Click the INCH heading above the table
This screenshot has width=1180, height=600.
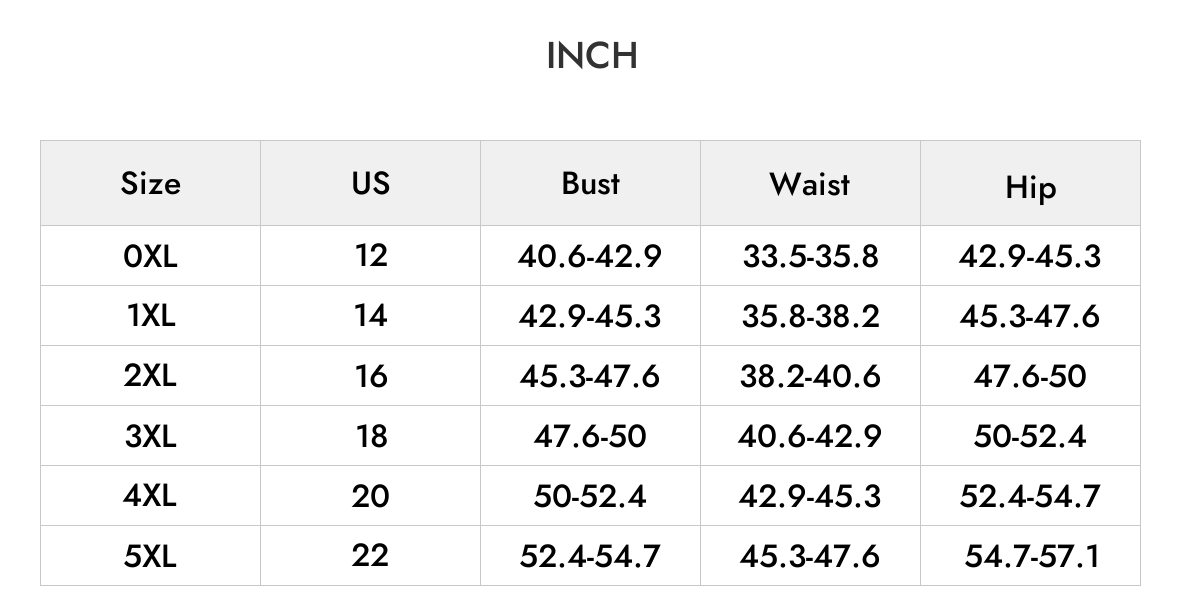click(x=592, y=56)
